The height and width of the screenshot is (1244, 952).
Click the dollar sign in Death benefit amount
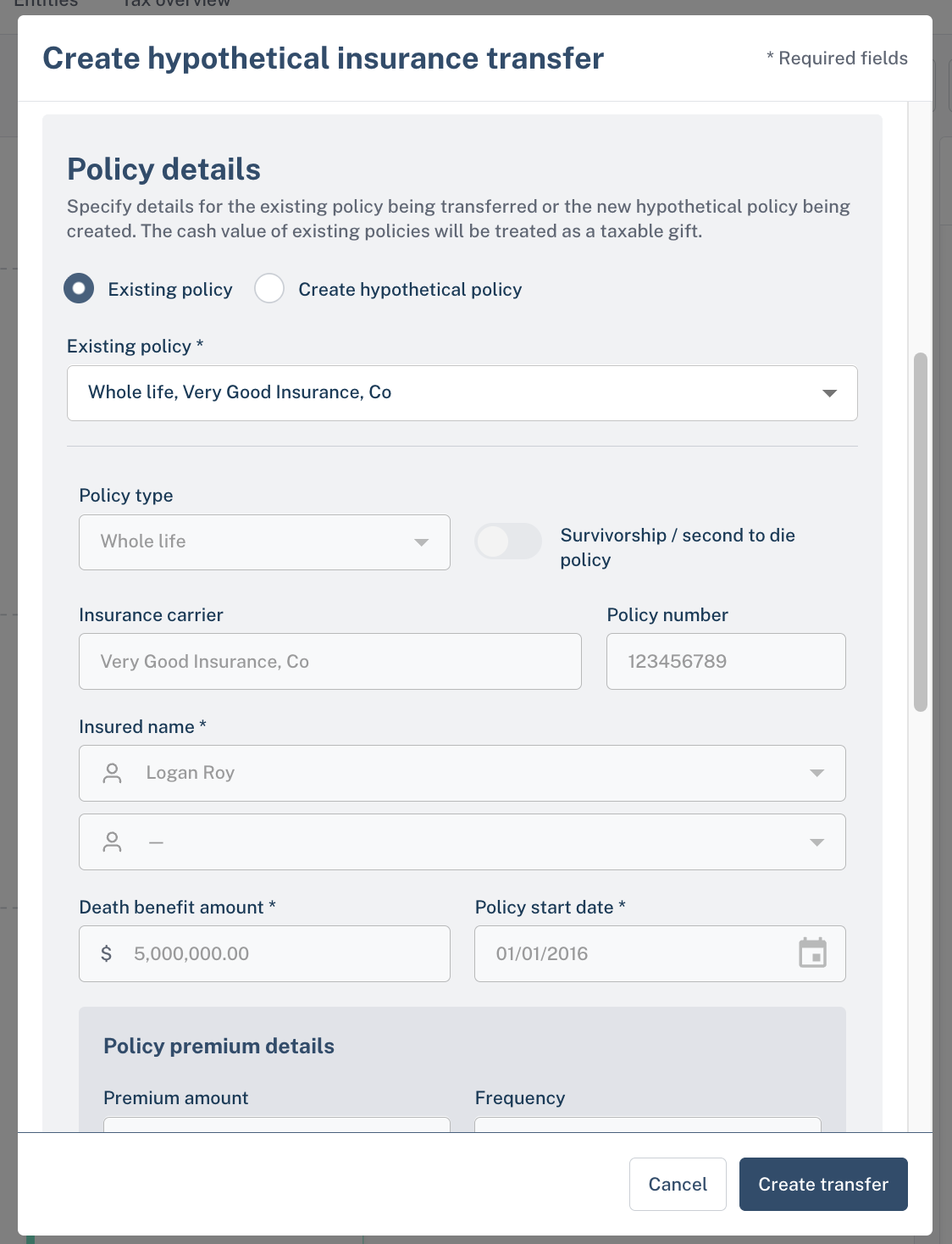106,953
